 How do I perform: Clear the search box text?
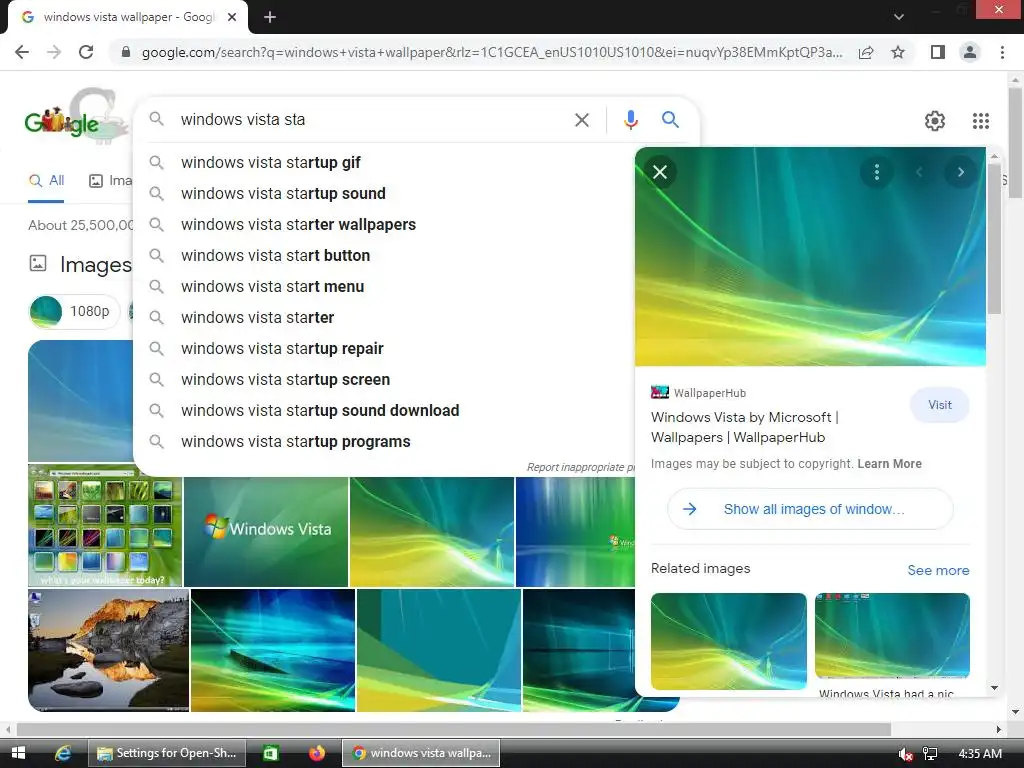[582, 120]
